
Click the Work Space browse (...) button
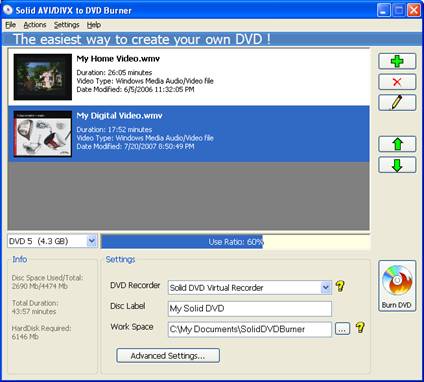coord(342,329)
